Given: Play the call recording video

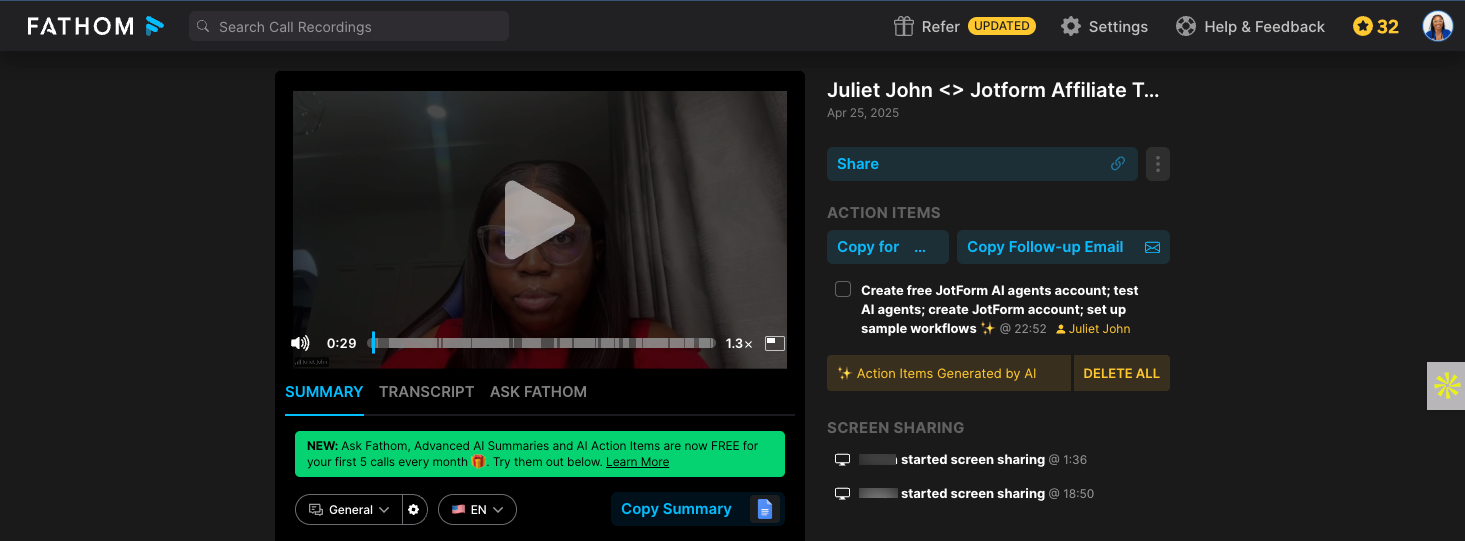Looking at the screenshot, I should click(x=539, y=220).
